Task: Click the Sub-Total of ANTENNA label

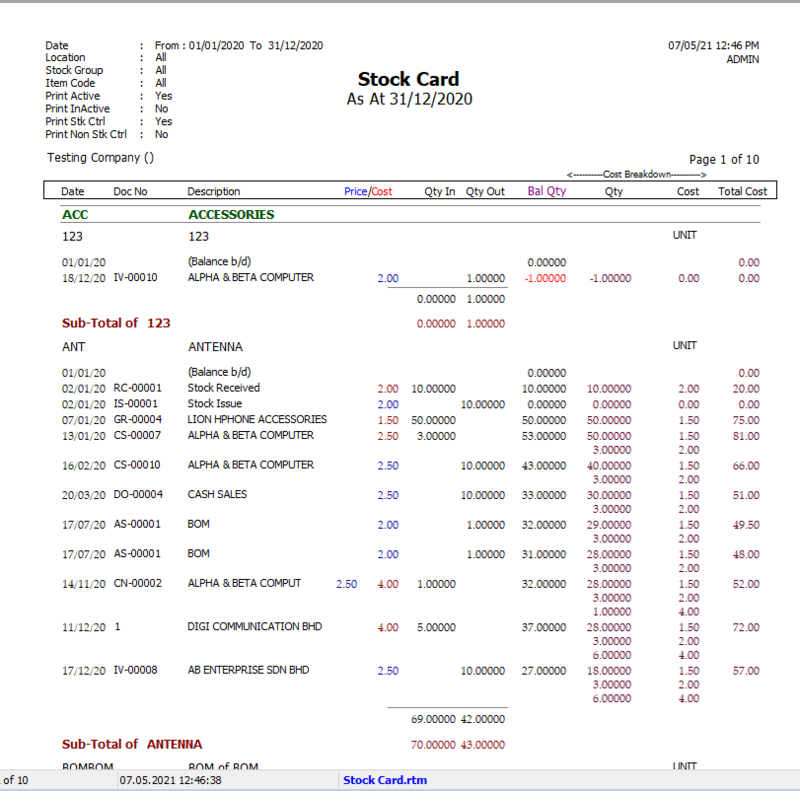Action: click(x=132, y=745)
